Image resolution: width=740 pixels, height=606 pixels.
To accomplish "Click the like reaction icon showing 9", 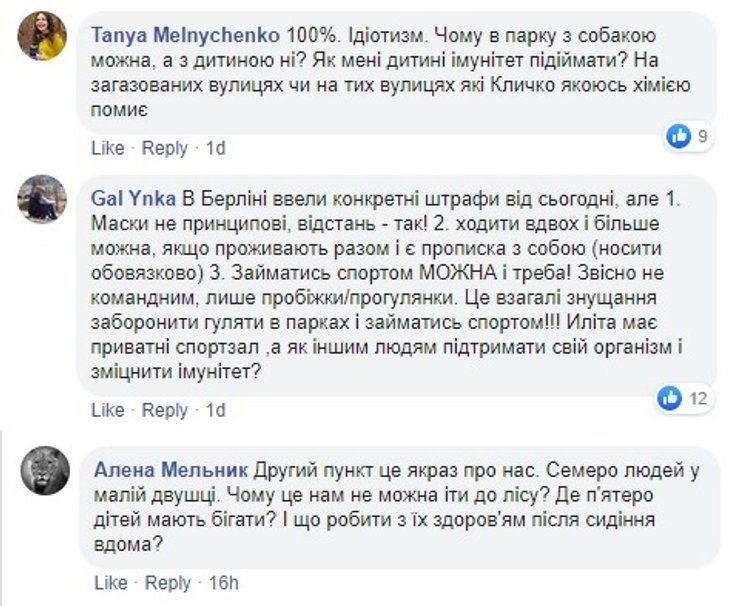I will [x=680, y=135].
